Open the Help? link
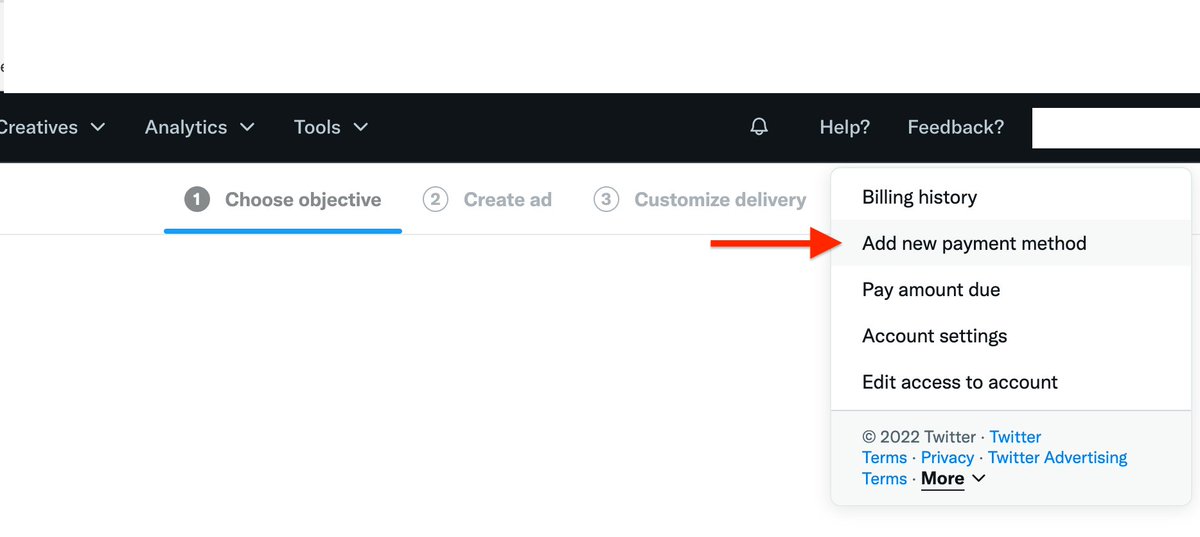The image size is (1200, 537). (x=844, y=127)
